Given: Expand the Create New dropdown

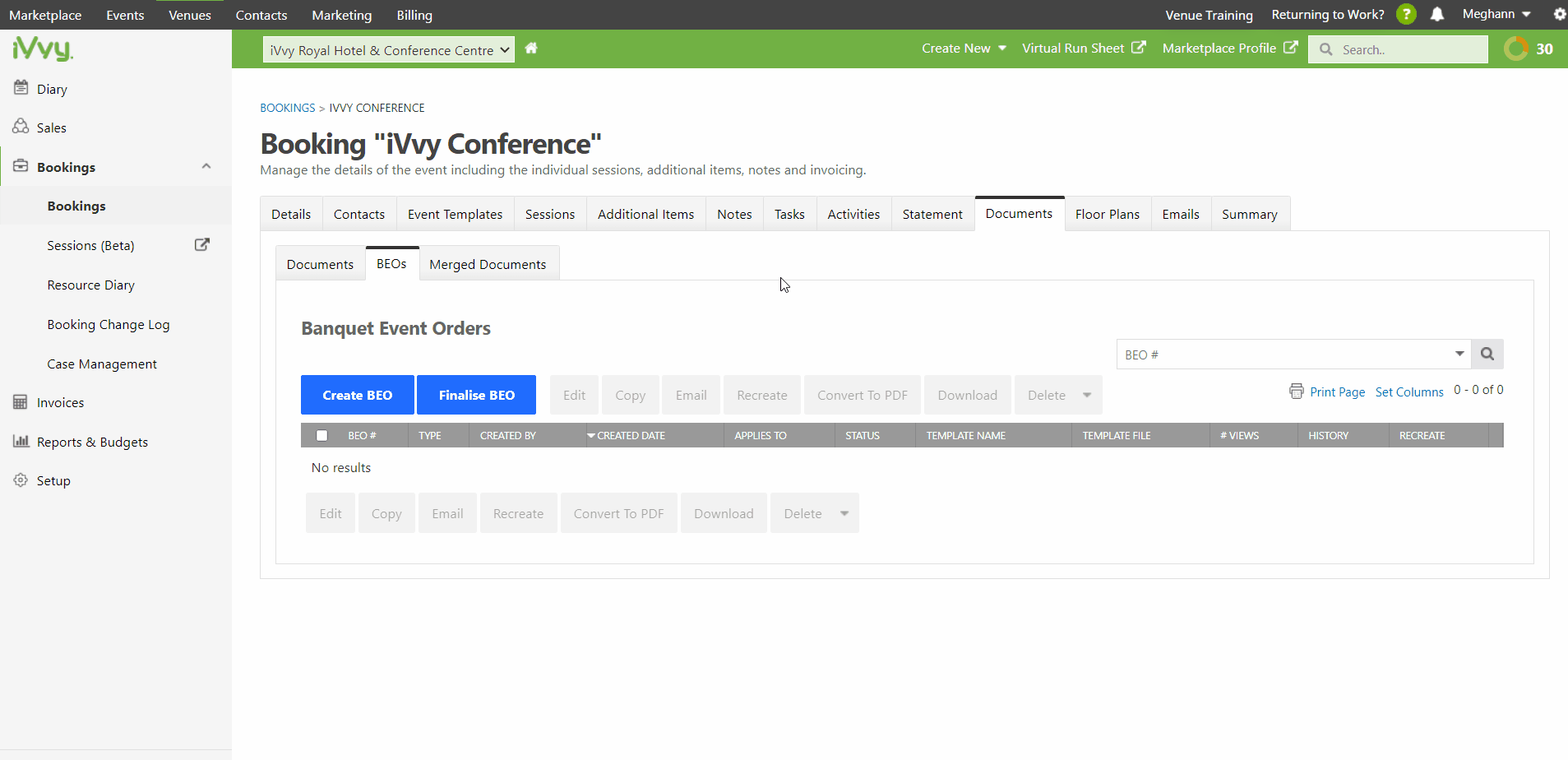Looking at the screenshot, I should (964, 48).
